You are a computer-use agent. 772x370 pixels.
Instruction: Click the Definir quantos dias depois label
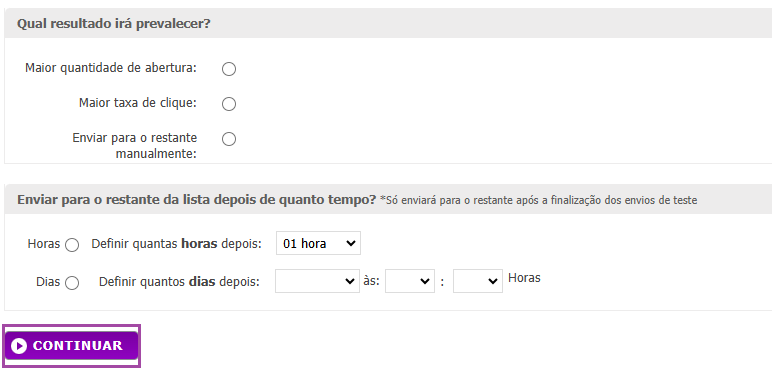179,282
